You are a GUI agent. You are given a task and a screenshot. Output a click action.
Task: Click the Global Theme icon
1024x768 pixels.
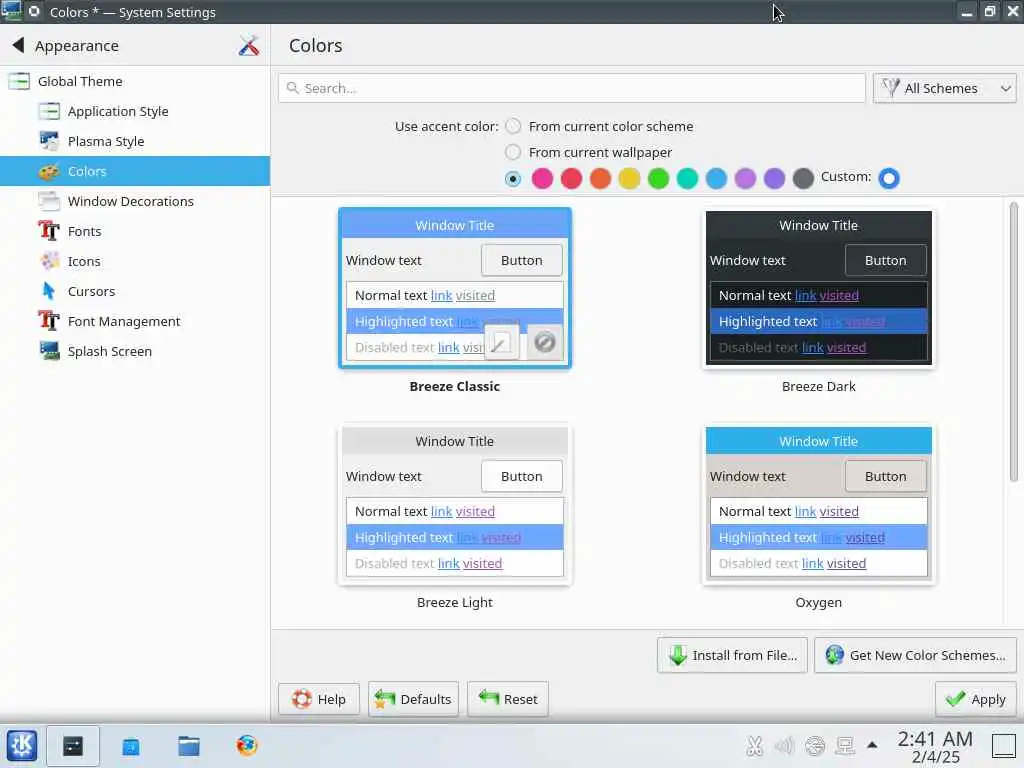click(19, 81)
